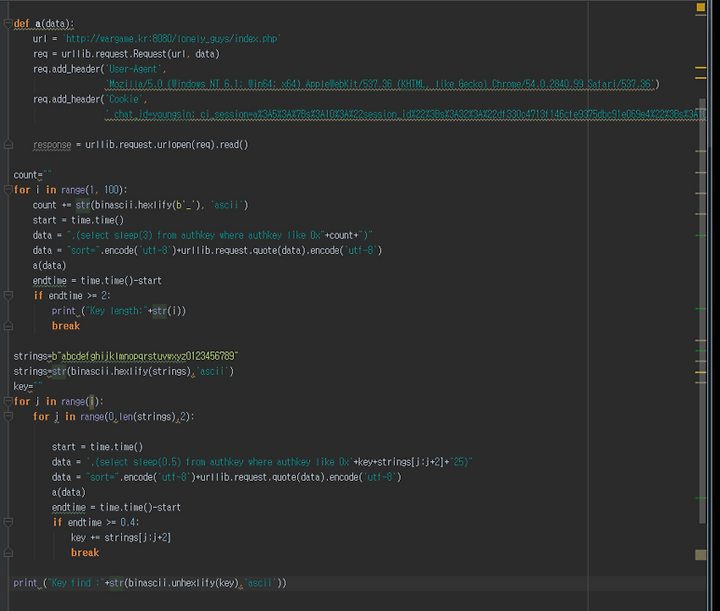The height and width of the screenshot is (611, 720).
Task: Click the yellow inspection status indicator
Action: pyautogui.click(x=700, y=7)
